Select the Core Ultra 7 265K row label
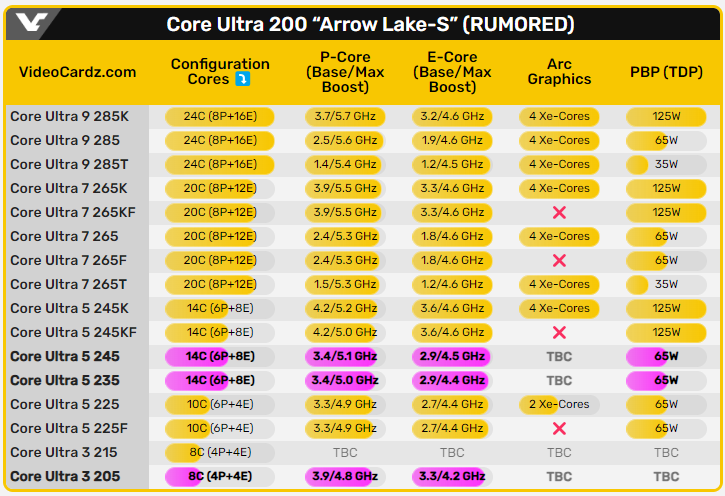This screenshot has width=725, height=496. click(68, 189)
